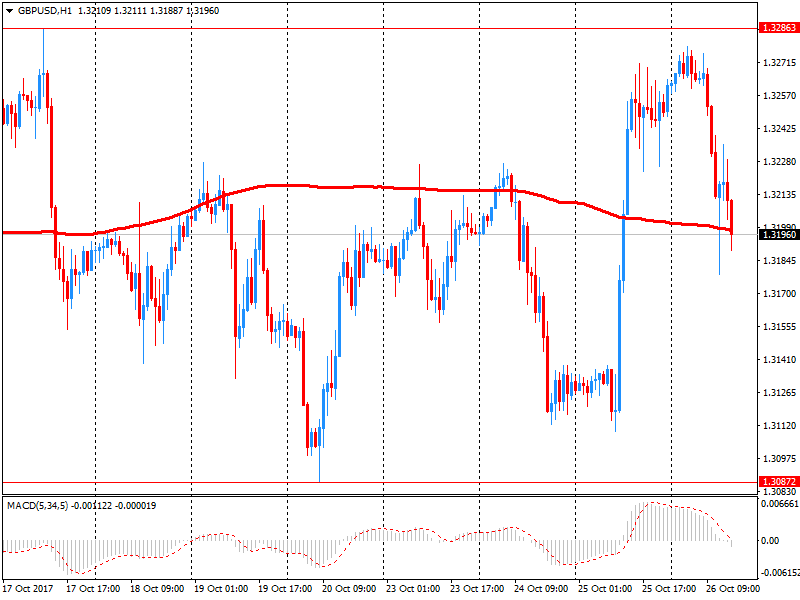Select price scale value 1.31410
800x600 pixels.
click(x=779, y=360)
